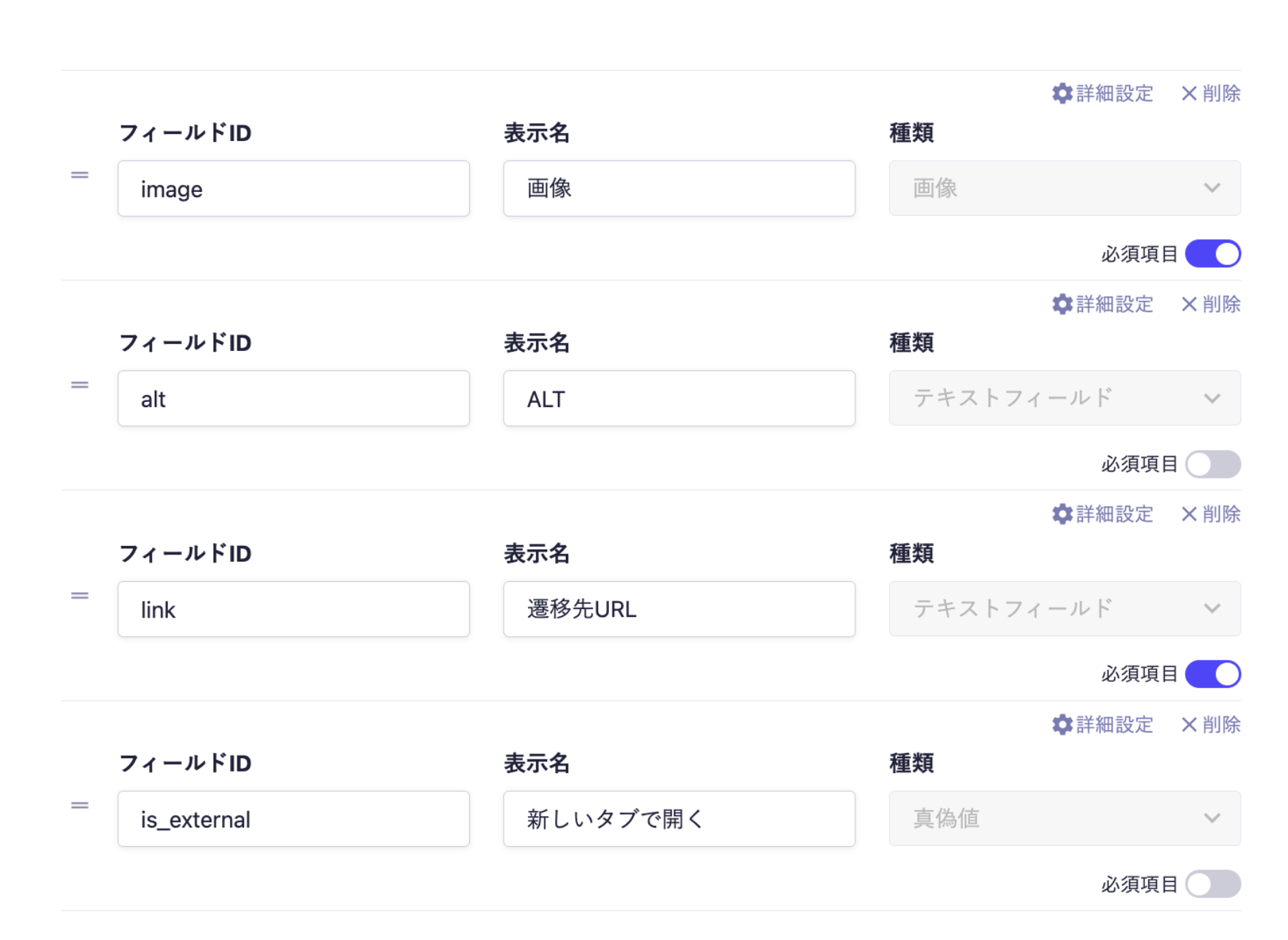The image size is (1288, 940).
Task: Click the delete X icon for is_external field
Action: click(1188, 725)
